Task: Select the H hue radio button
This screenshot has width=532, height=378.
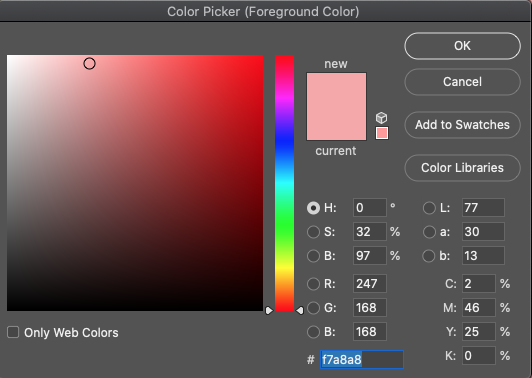Action: point(313,208)
